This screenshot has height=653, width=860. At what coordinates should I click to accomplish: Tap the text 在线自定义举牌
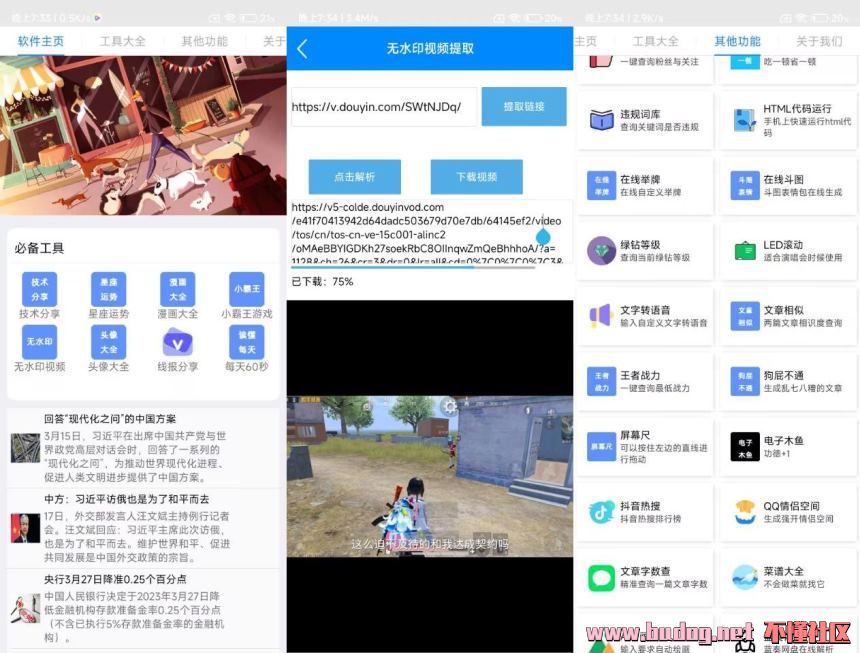pos(650,192)
